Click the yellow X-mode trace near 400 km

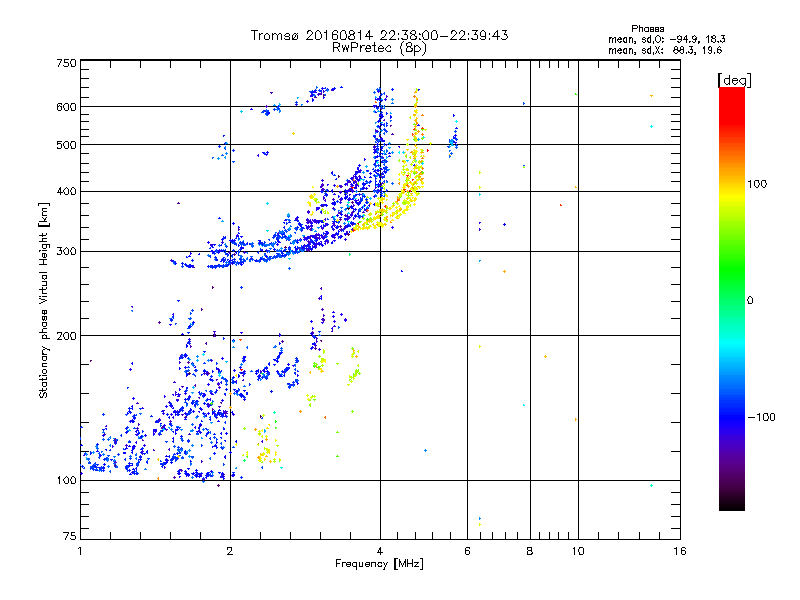406,194
